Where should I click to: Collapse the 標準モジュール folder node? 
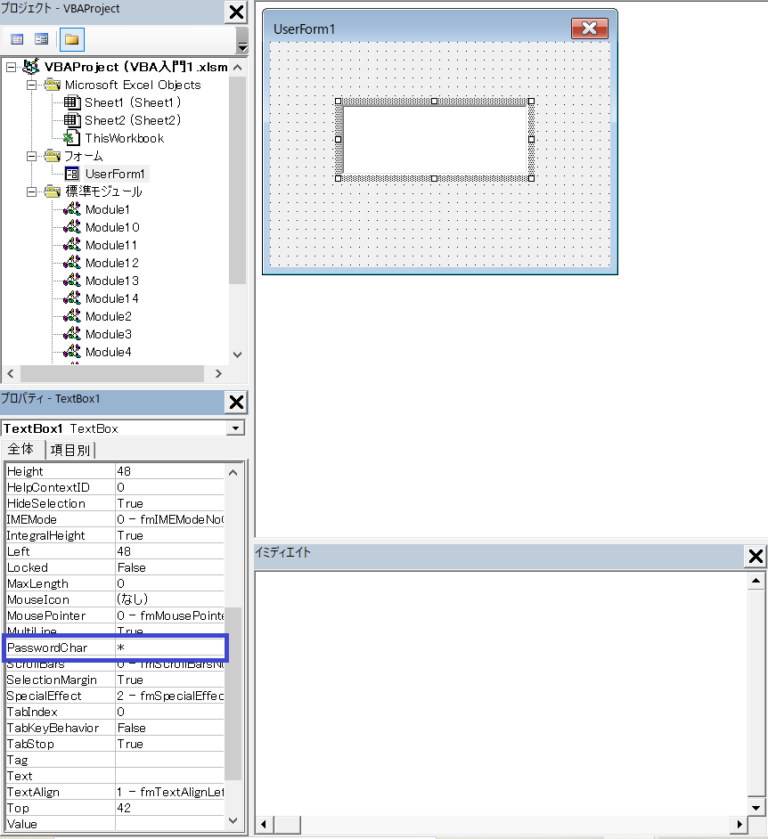coord(32,192)
